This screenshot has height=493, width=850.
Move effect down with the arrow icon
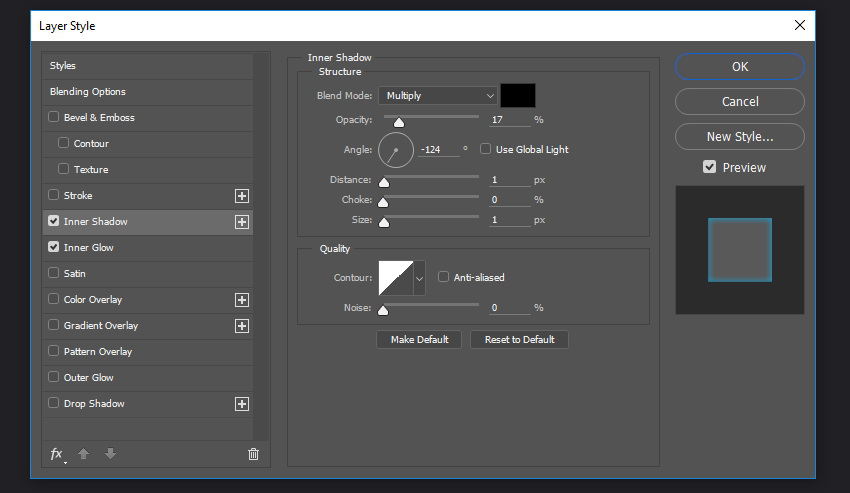(110, 453)
